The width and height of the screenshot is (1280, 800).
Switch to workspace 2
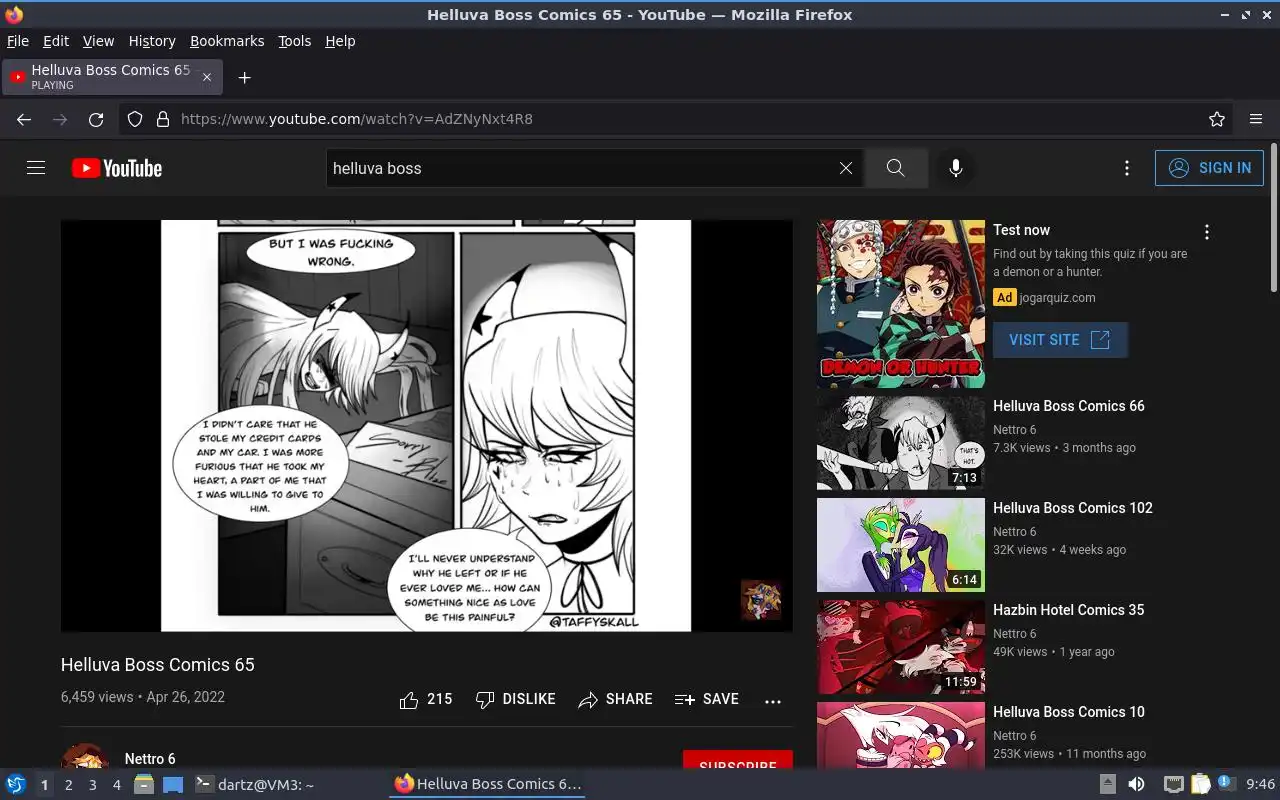(68, 785)
